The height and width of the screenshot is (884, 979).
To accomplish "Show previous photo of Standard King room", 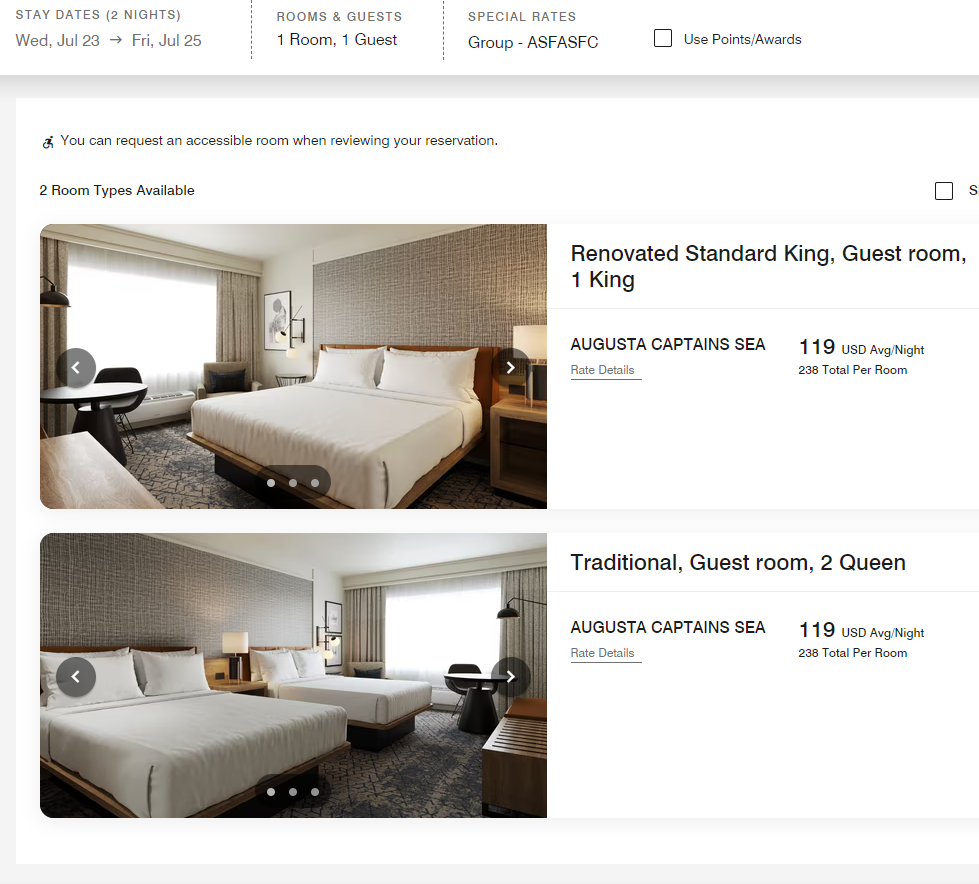I will click(x=76, y=368).
